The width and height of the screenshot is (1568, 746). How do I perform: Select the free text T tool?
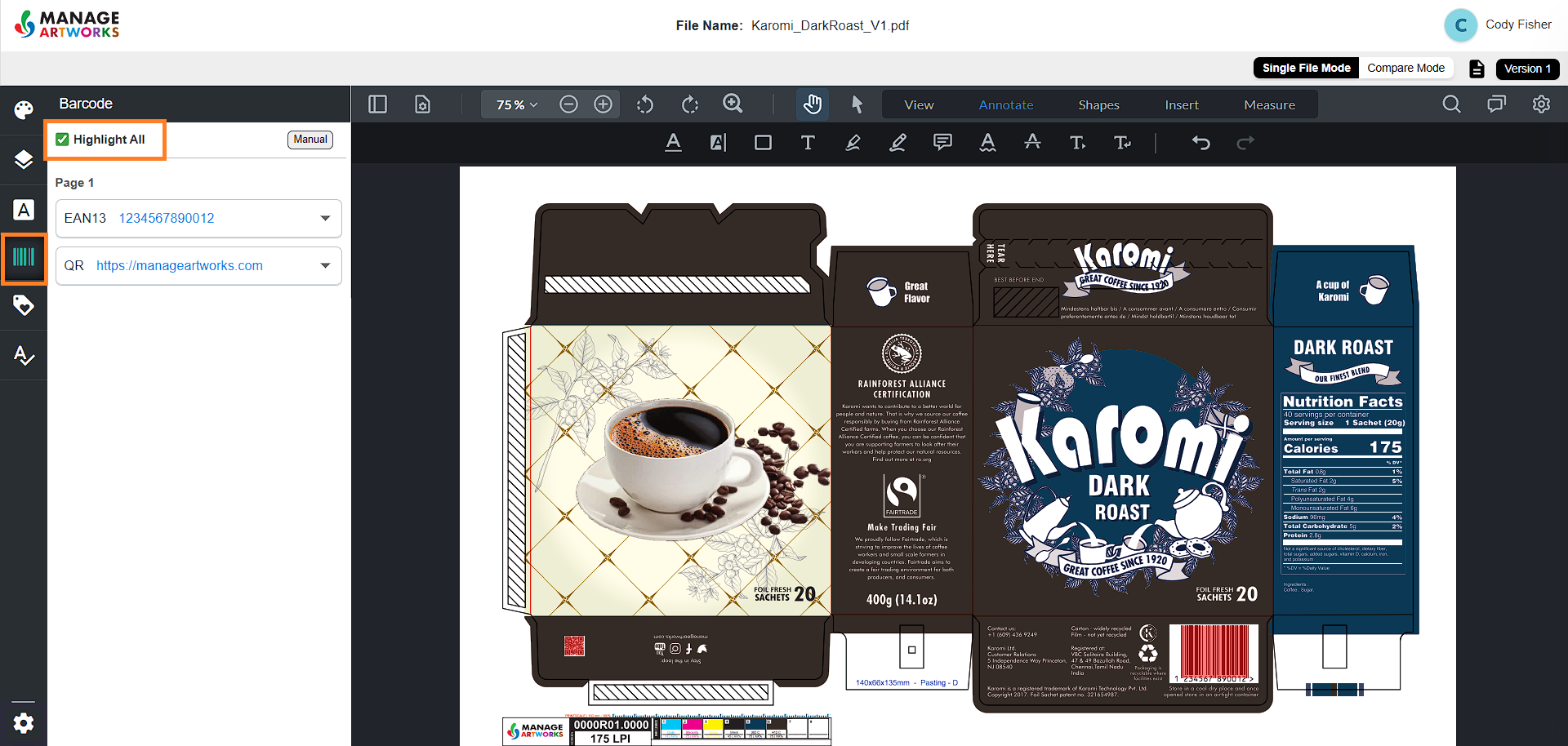coord(808,143)
